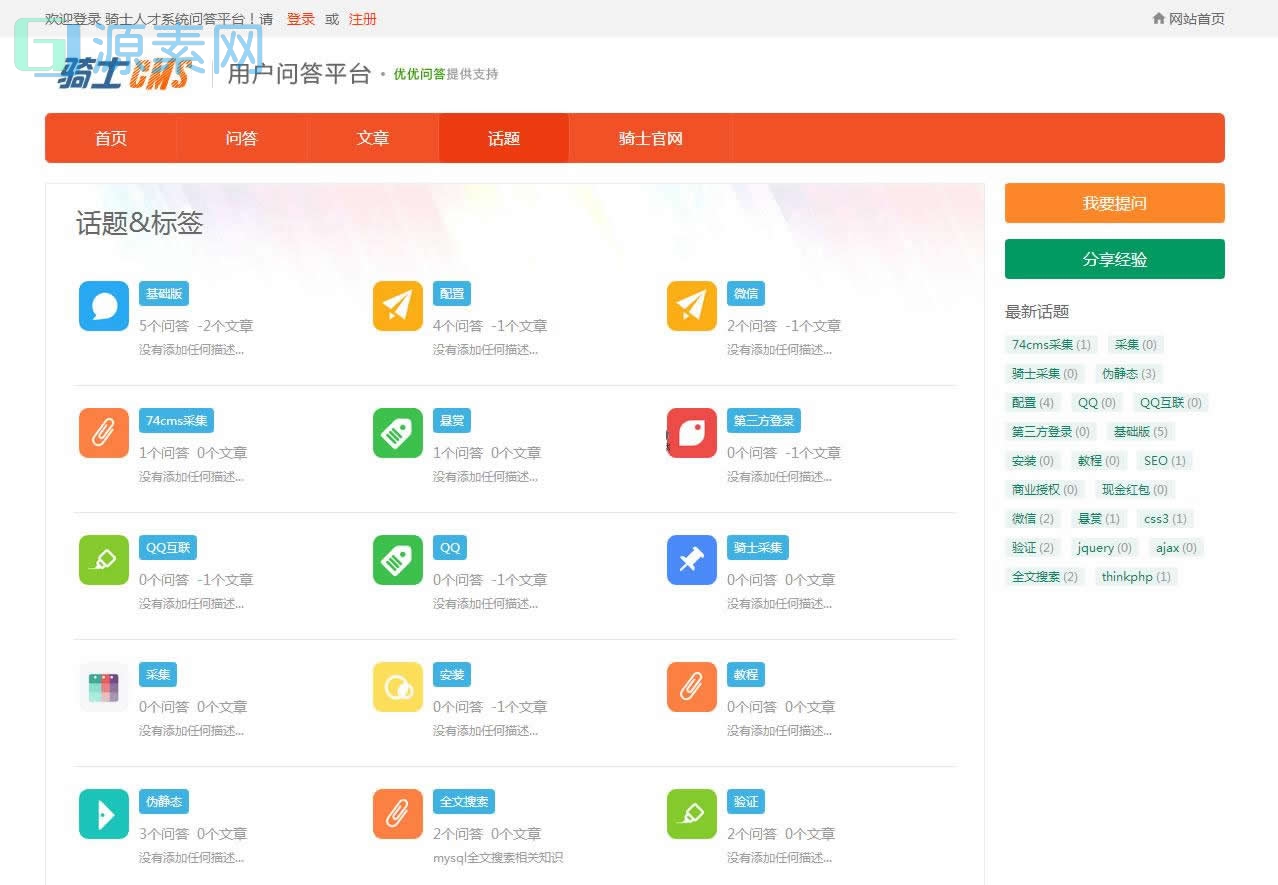Open the 登录 link at top
Viewport: 1278px width, 885px height.
(300, 19)
